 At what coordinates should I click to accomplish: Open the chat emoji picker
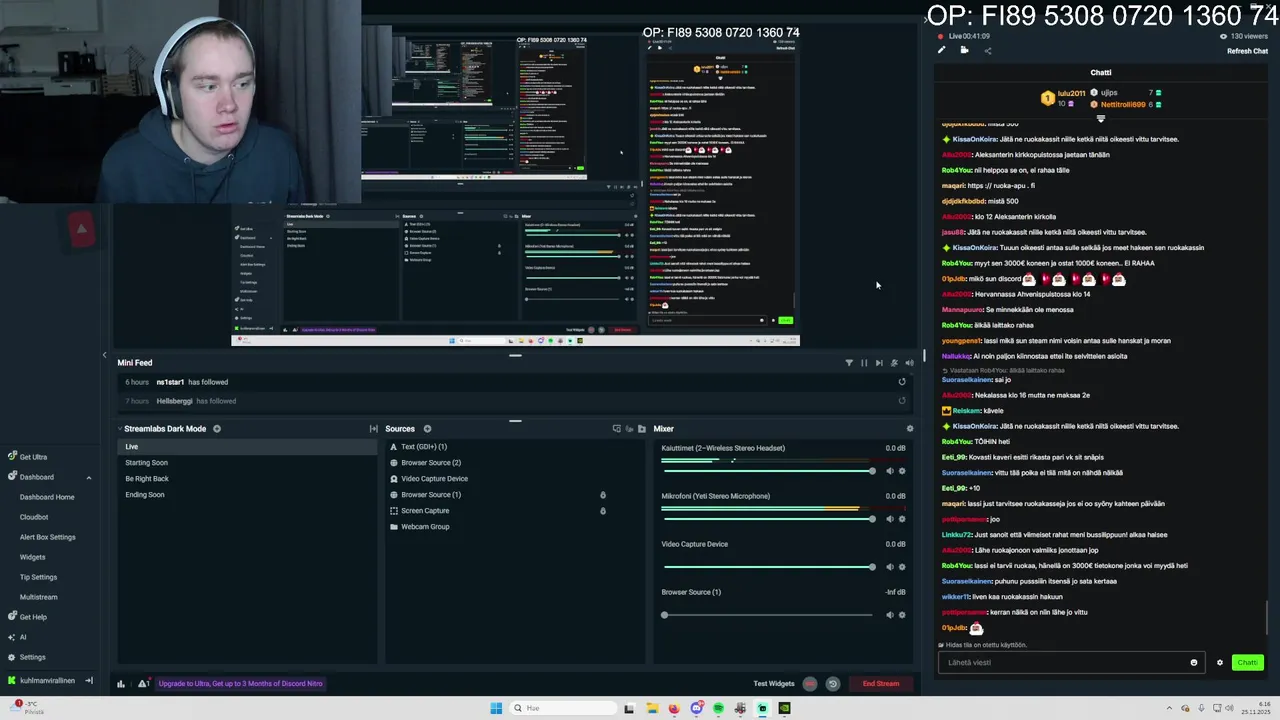pyautogui.click(x=1194, y=663)
